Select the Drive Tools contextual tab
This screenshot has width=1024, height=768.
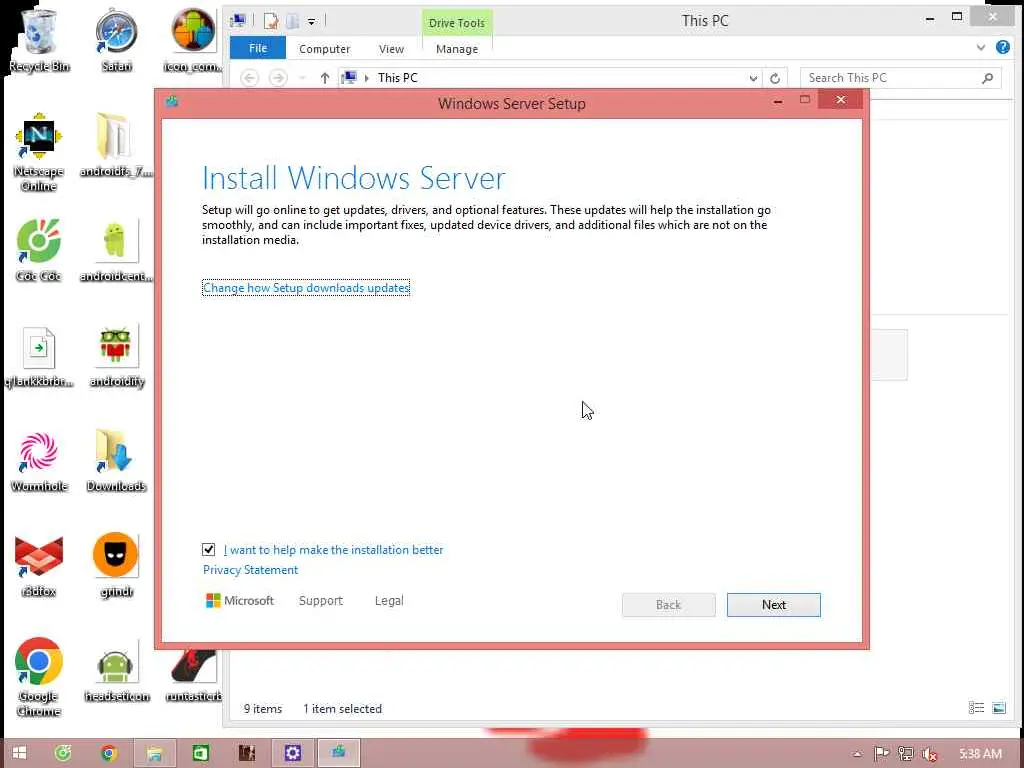coord(456,23)
